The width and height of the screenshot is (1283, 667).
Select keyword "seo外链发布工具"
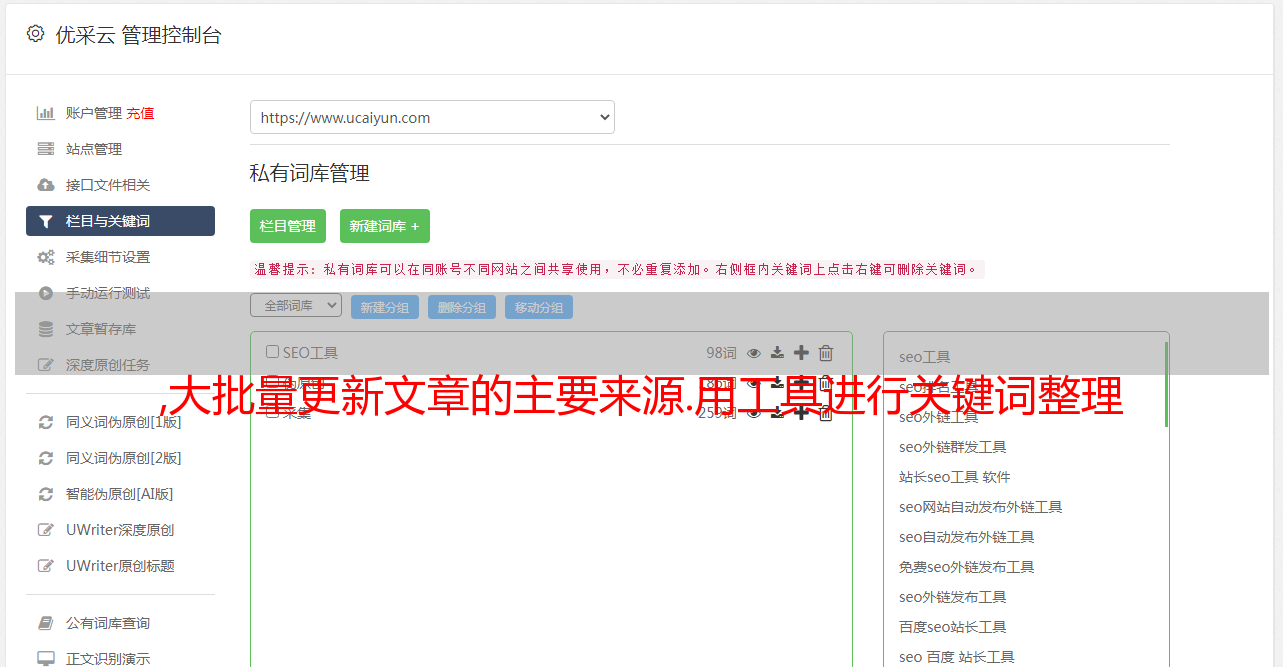(x=953, y=597)
